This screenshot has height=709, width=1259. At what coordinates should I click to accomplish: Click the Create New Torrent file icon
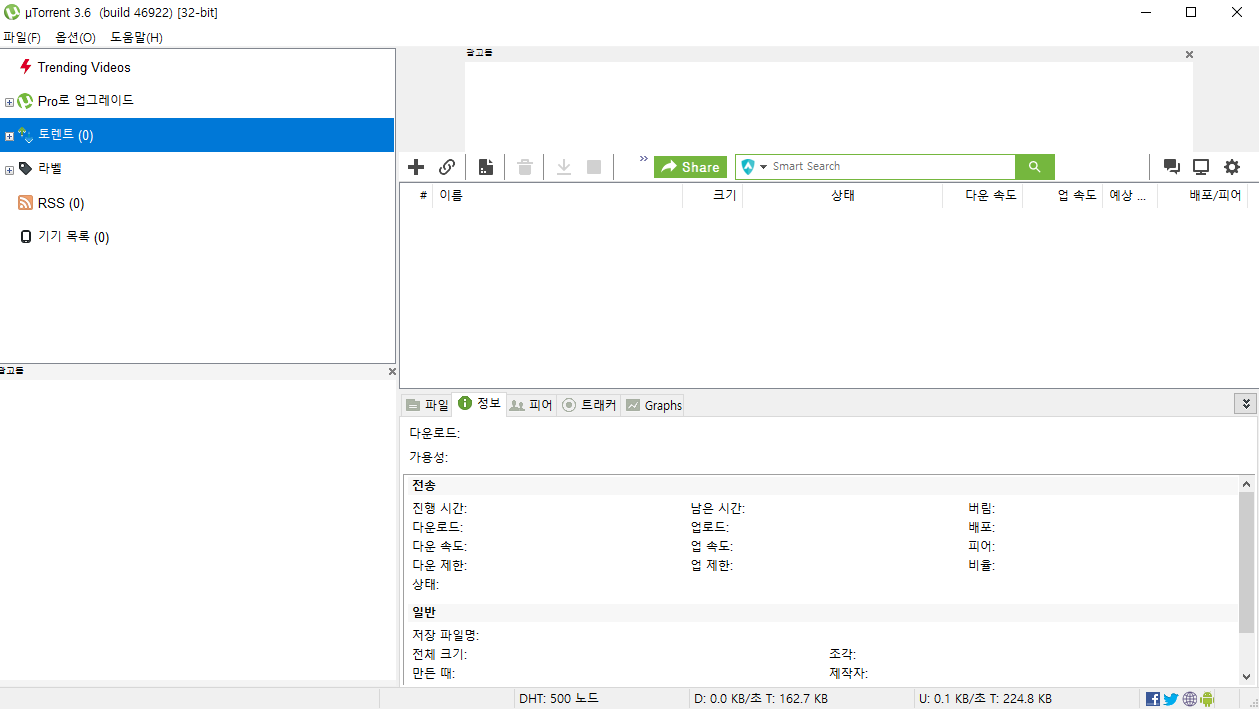coord(486,167)
